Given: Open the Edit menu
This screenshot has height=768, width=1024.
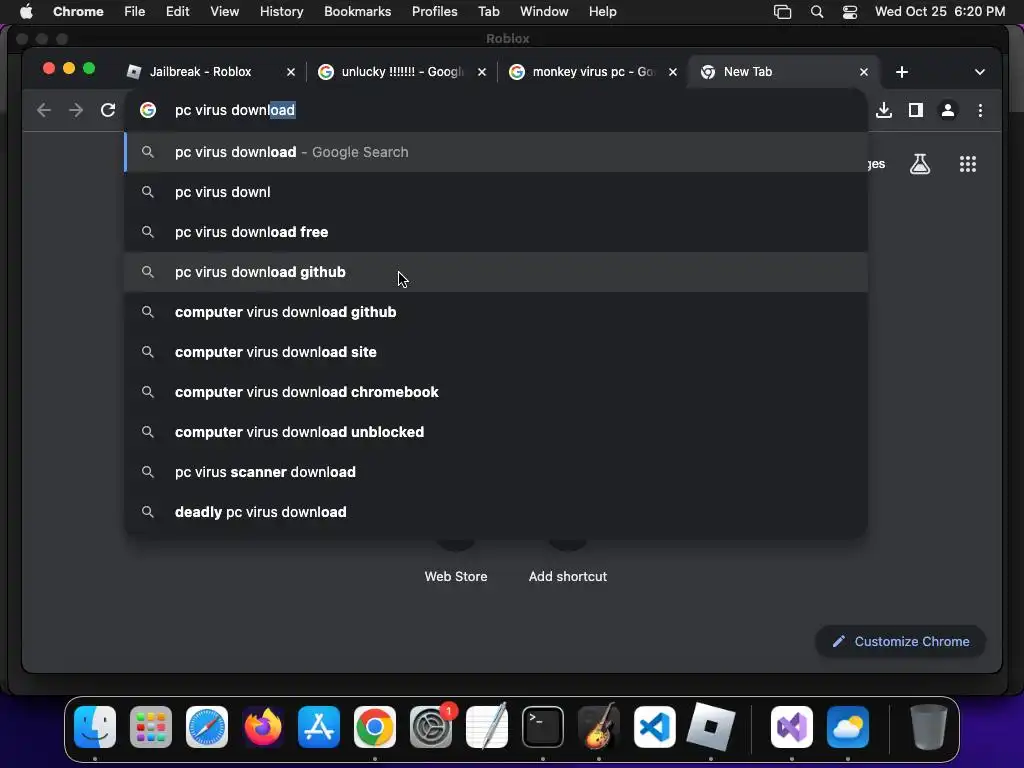Looking at the screenshot, I should (178, 12).
